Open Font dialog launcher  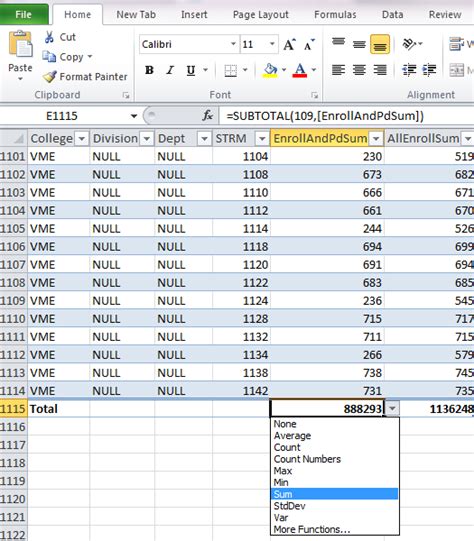[x=314, y=95]
